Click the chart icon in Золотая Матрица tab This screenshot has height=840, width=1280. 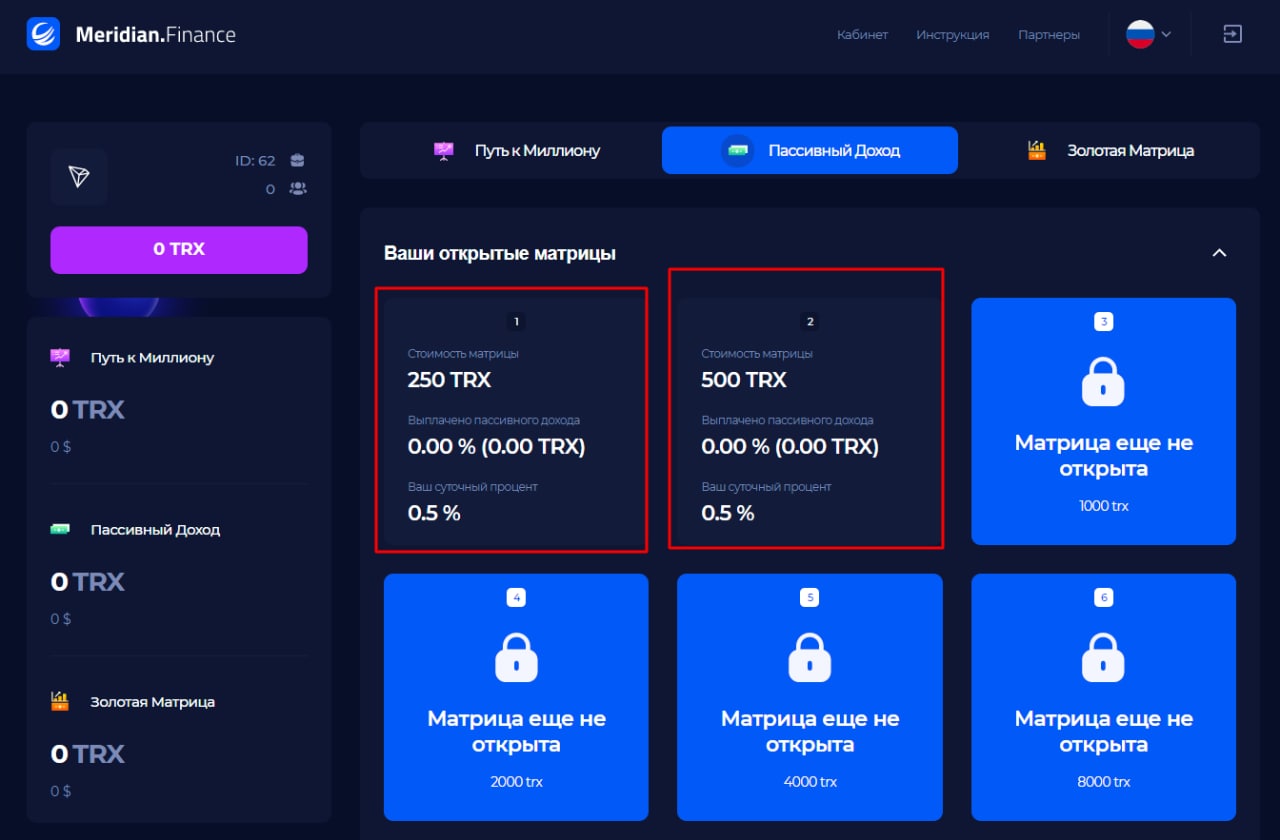coord(1037,151)
